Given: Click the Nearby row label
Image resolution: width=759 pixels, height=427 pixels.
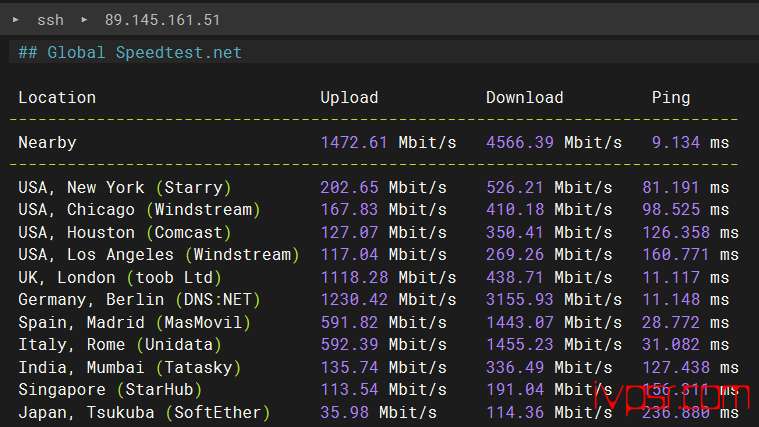Looking at the screenshot, I should click(x=47, y=142).
